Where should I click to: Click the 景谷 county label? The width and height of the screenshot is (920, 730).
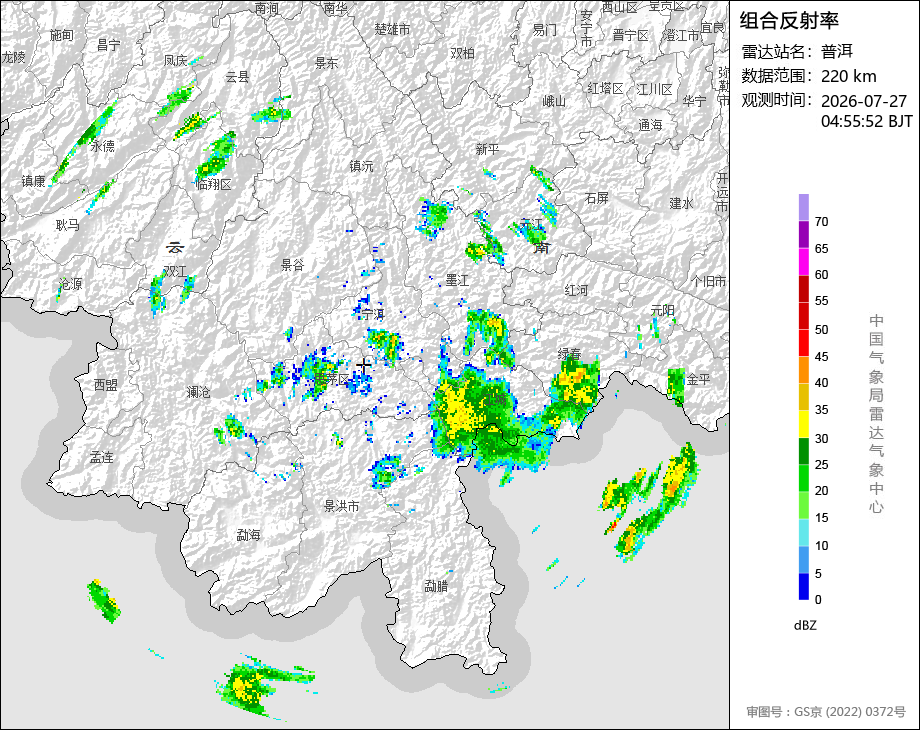click(292, 265)
